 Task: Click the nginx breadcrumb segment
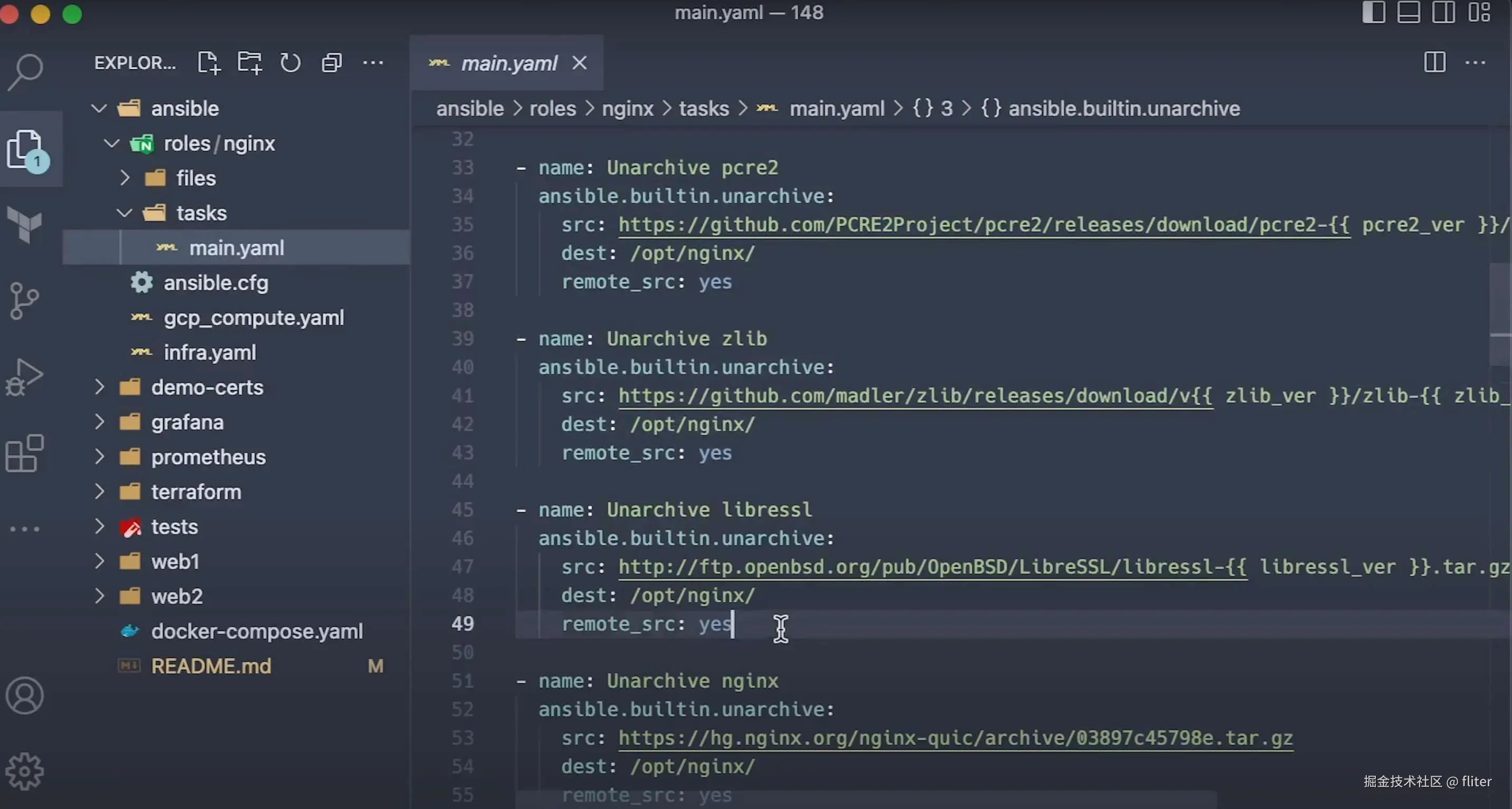click(x=628, y=109)
